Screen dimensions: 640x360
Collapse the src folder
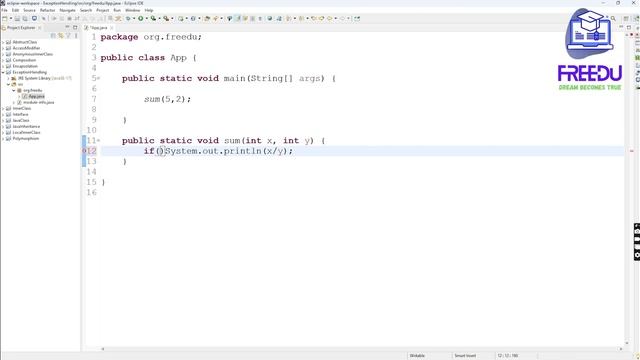(9, 84)
